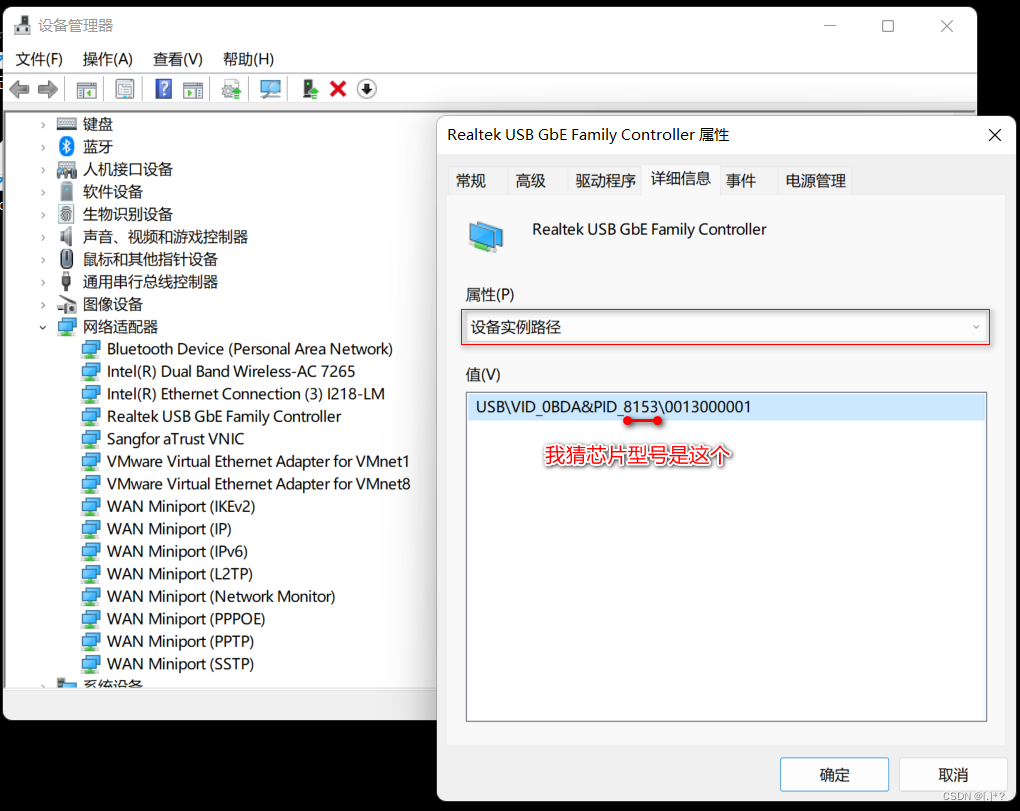The image size is (1020, 811).
Task: Click the Properties toolbar icon
Action: click(124, 89)
